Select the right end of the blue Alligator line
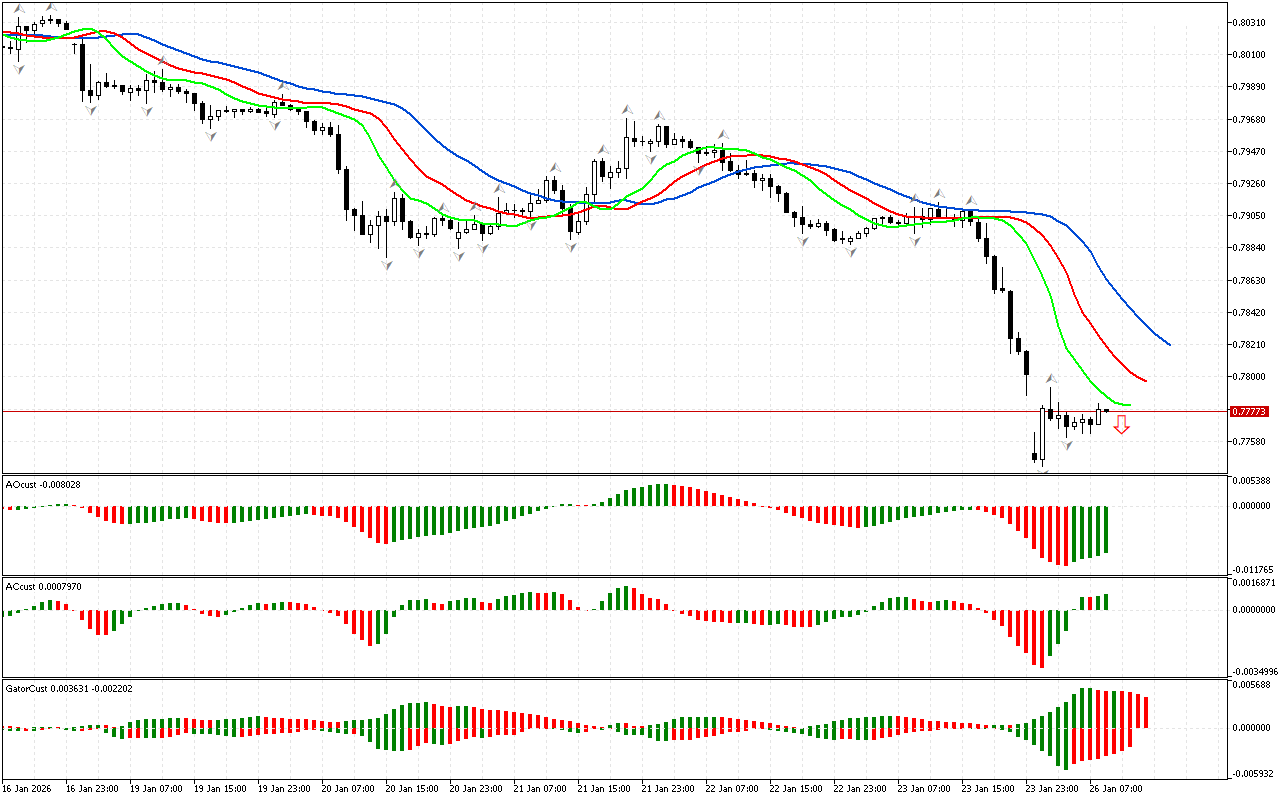This screenshot has width=1280, height=800. 1168,344
